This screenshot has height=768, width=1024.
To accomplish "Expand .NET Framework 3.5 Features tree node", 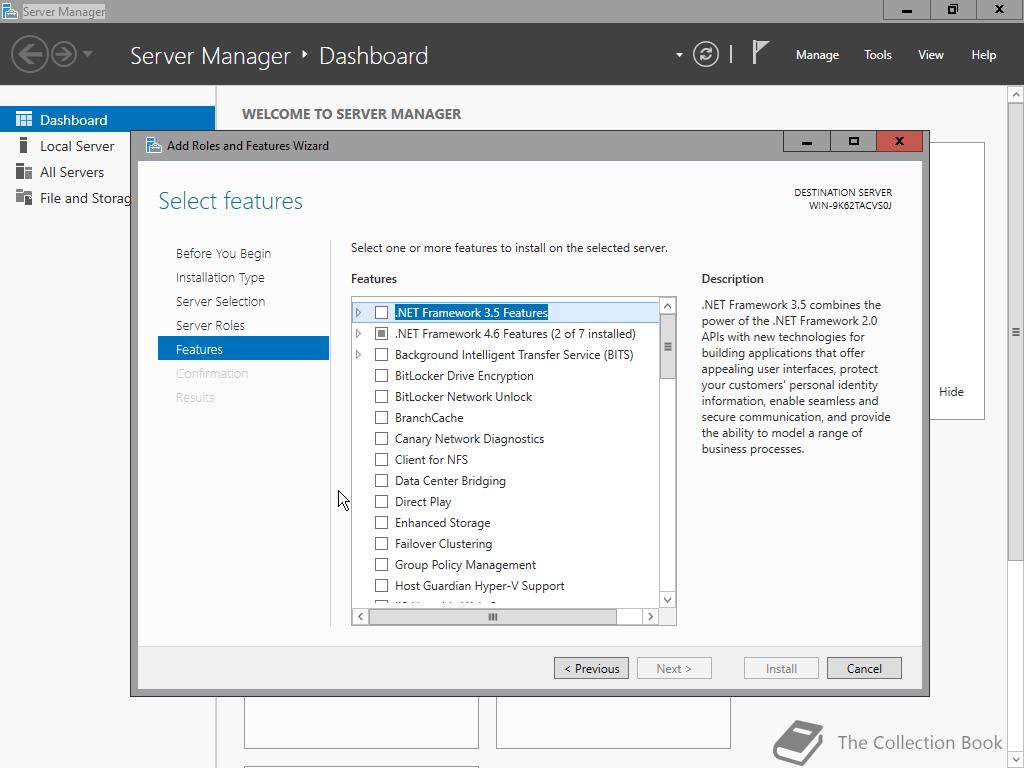I will tap(359, 313).
